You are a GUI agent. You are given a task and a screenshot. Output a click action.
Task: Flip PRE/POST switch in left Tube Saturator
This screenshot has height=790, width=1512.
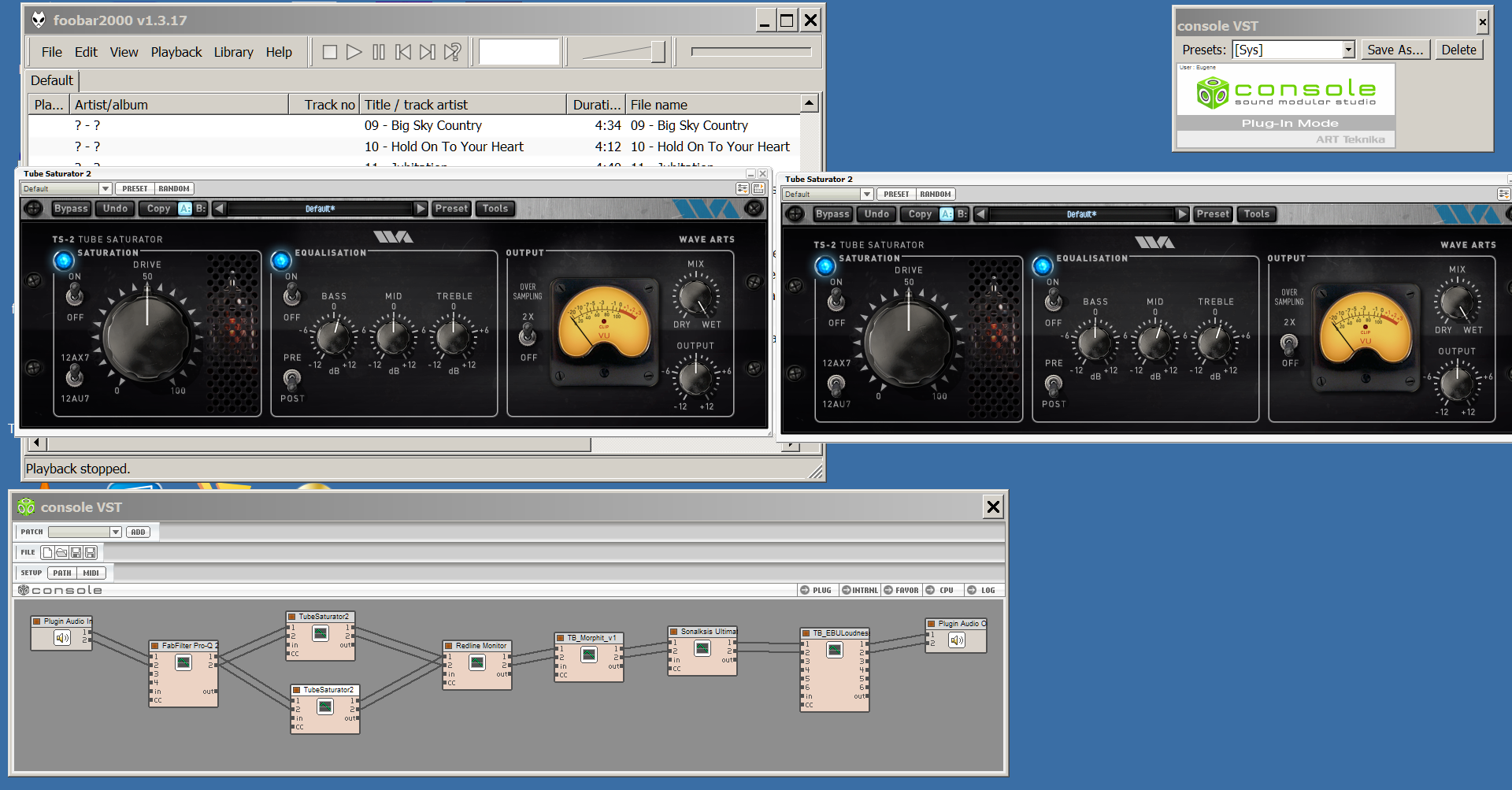(x=292, y=380)
